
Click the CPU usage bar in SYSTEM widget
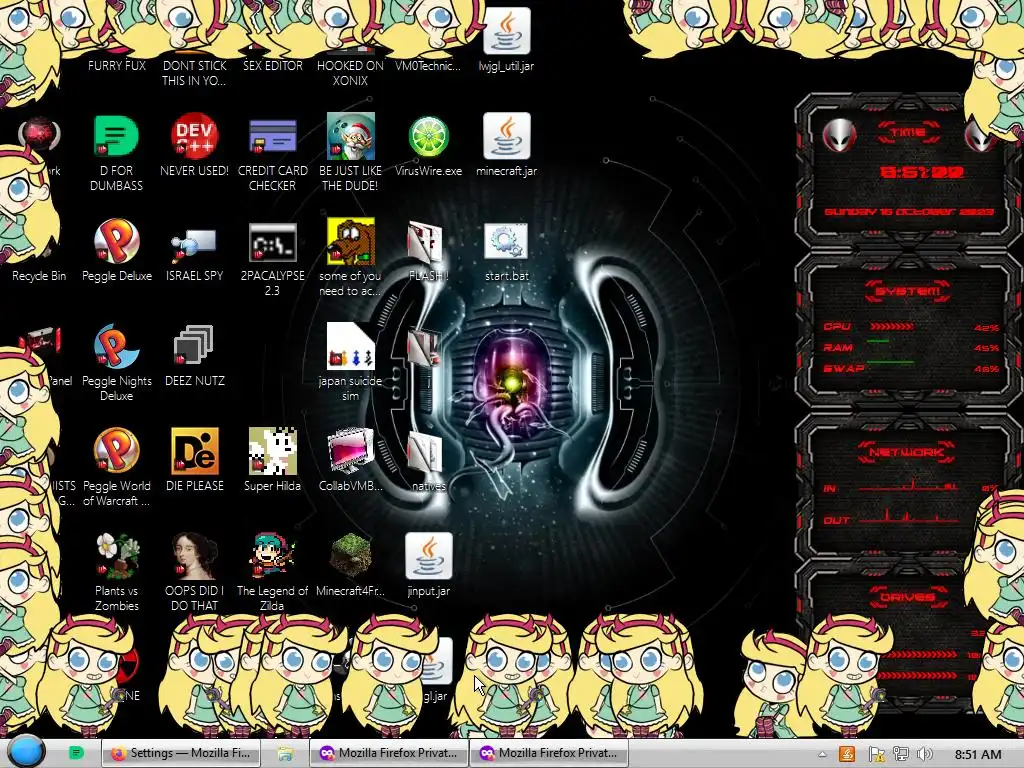[892, 327]
